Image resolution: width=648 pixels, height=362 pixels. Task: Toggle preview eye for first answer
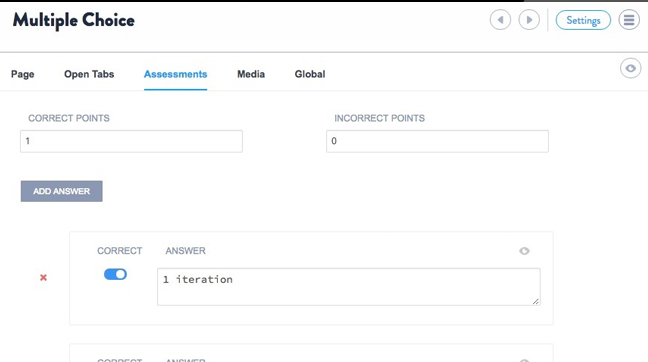(524, 251)
